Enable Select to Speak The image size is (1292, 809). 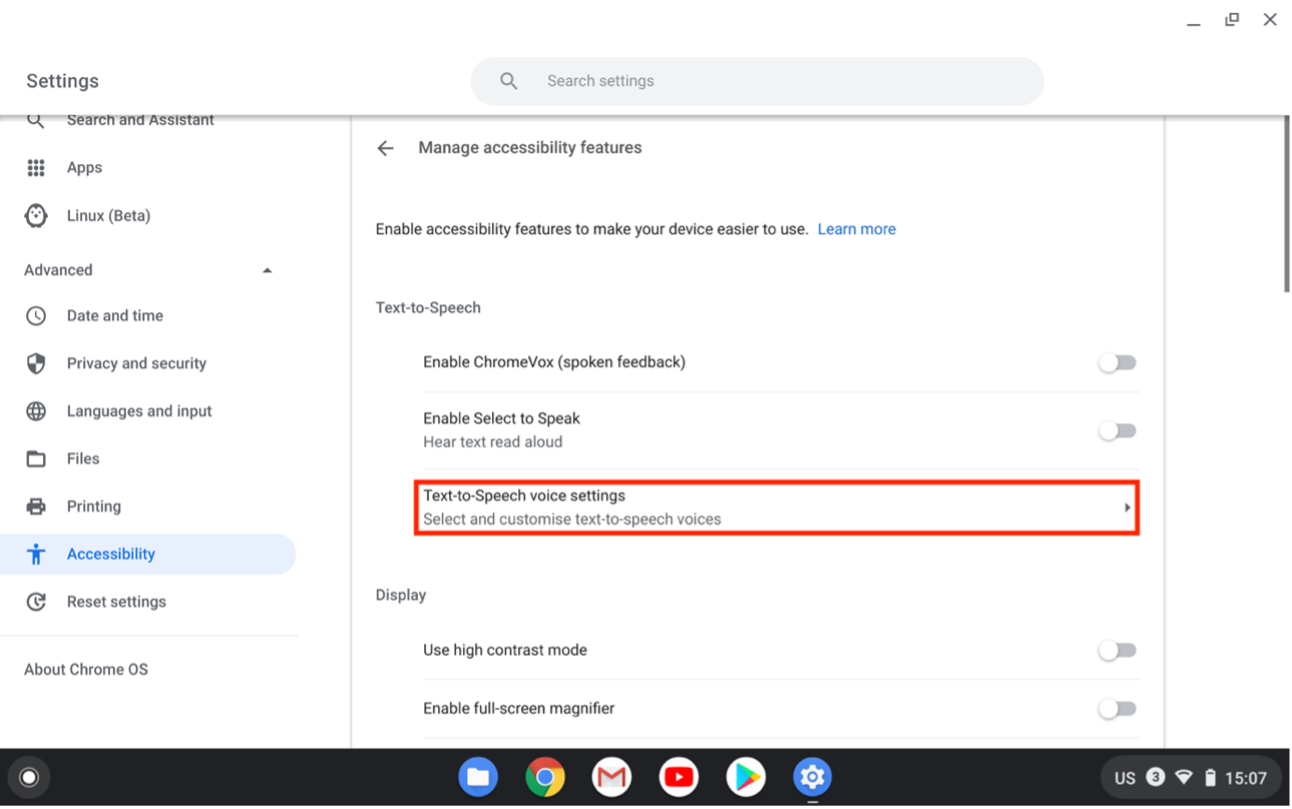click(1117, 430)
